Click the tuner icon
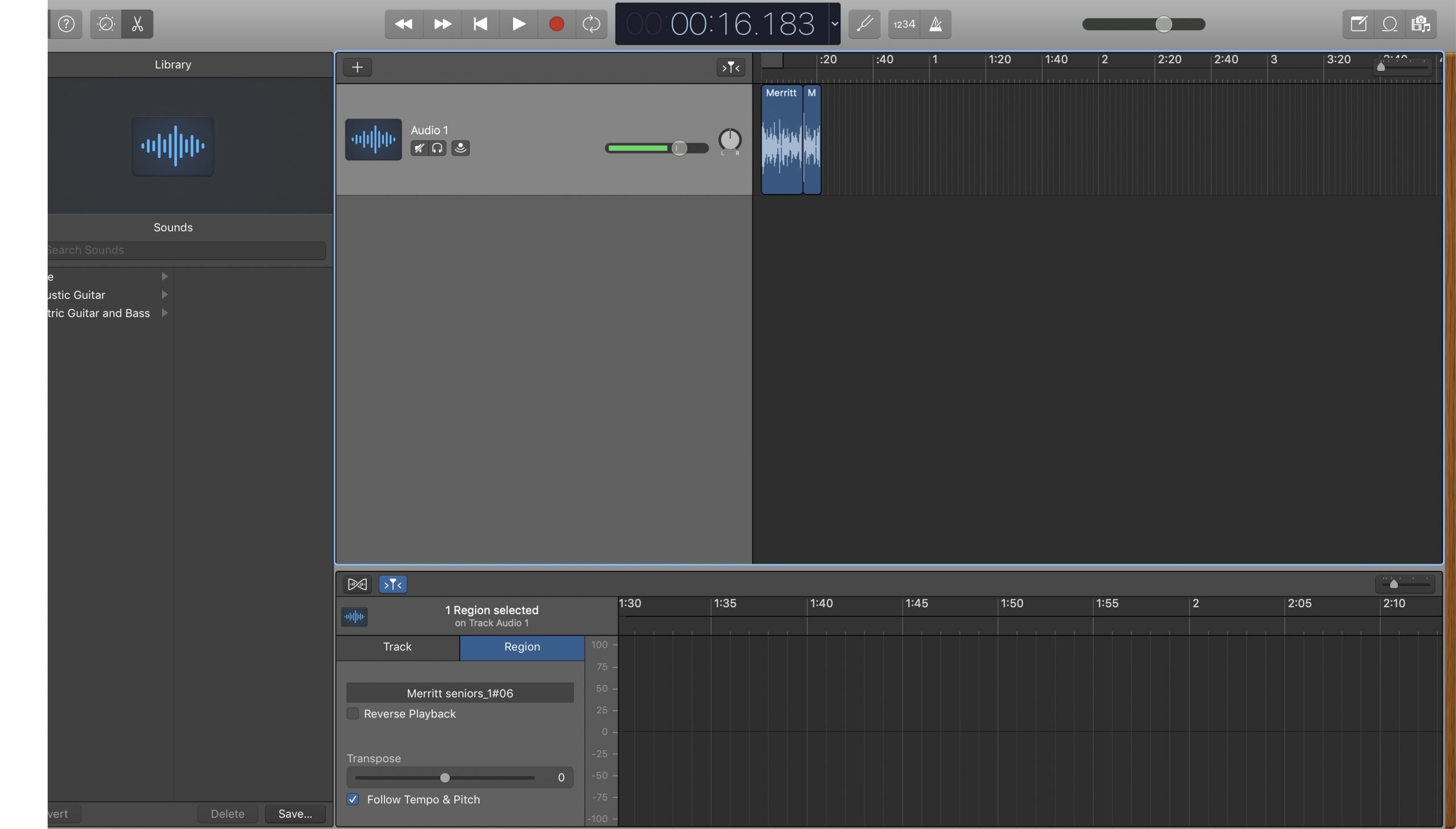The image size is (1456, 829). 864,24
